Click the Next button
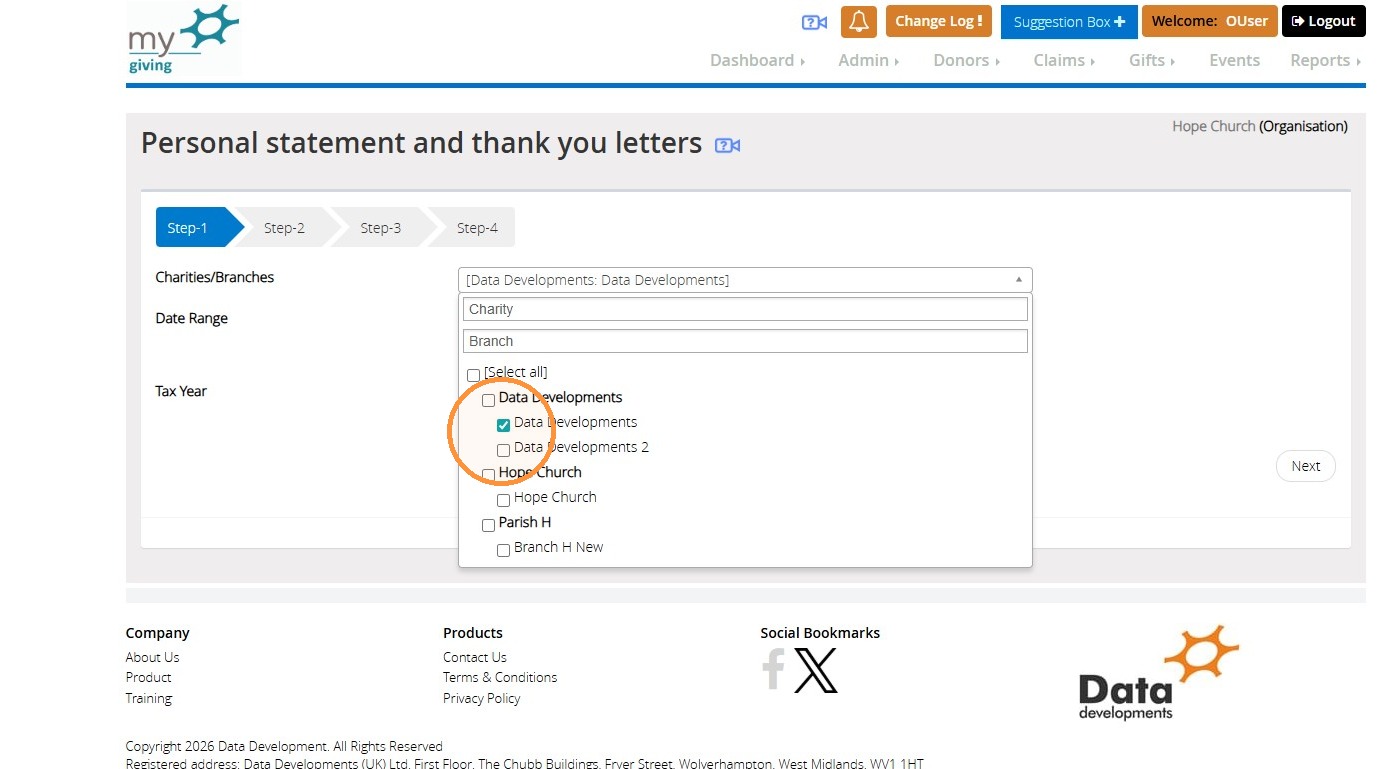 1305,466
